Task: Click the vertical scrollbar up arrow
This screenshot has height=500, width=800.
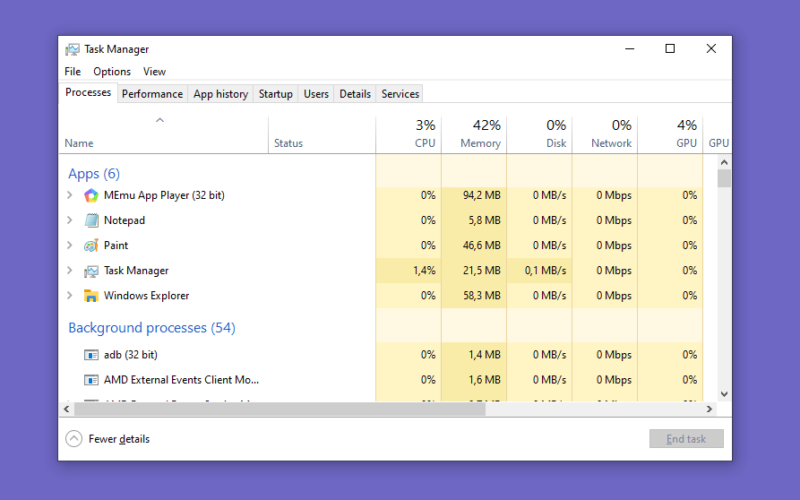Action: tap(724, 162)
